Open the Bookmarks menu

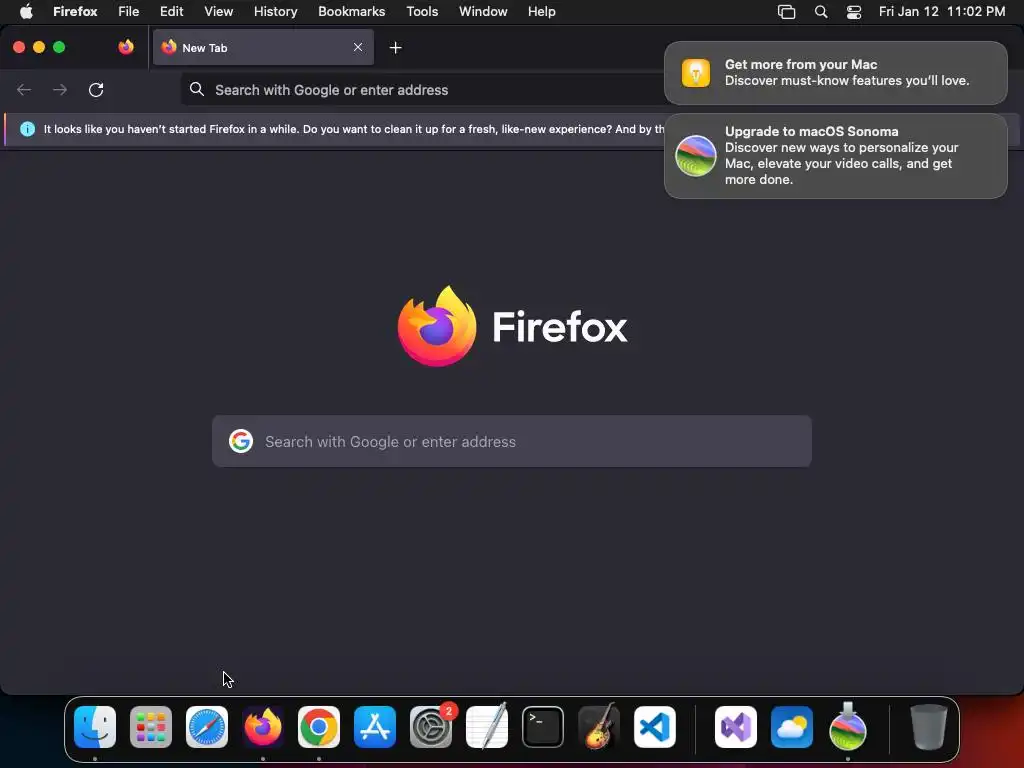(x=351, y=12)
